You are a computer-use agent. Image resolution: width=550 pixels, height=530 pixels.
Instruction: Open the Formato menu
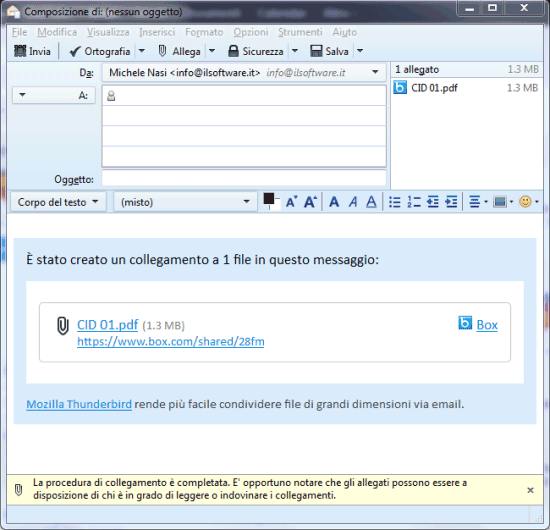[204, 32]
